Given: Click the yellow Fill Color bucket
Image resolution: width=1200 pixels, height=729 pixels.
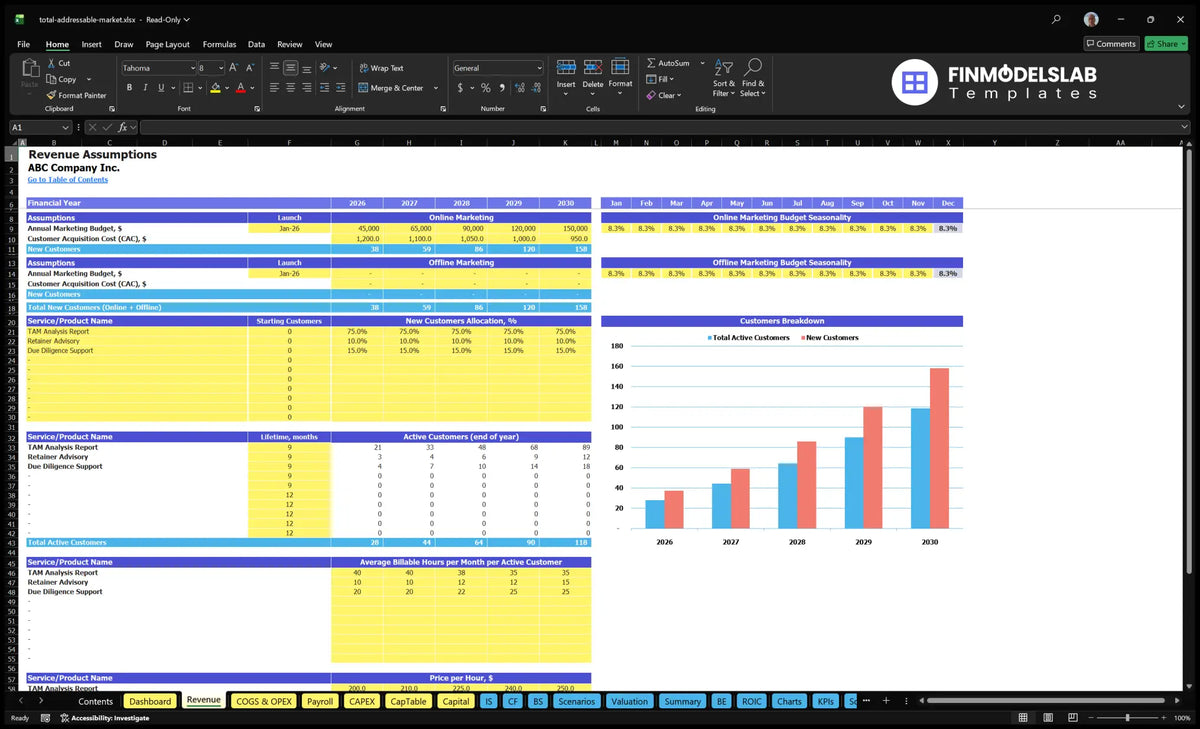Looking at the screenshot, I should coord(215,88).
